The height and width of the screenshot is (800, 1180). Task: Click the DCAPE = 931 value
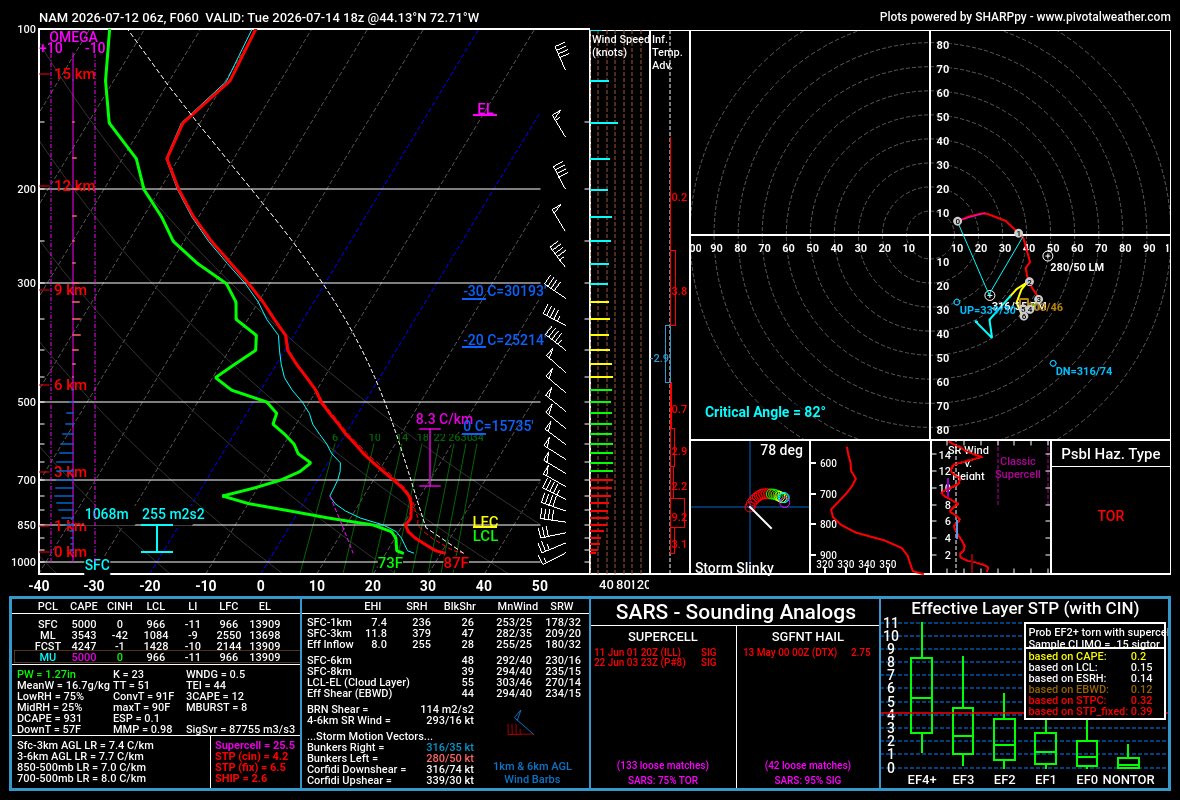point(49,718)
